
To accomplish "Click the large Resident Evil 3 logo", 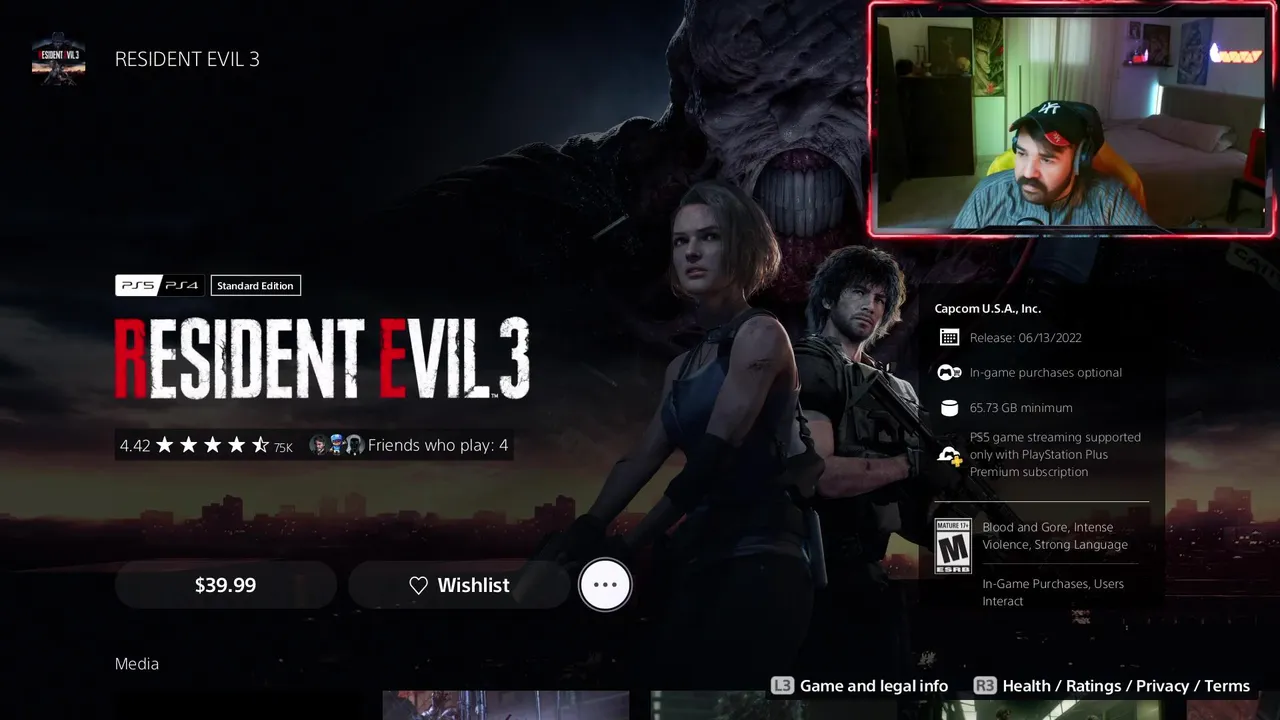I will tap(322, 359).
